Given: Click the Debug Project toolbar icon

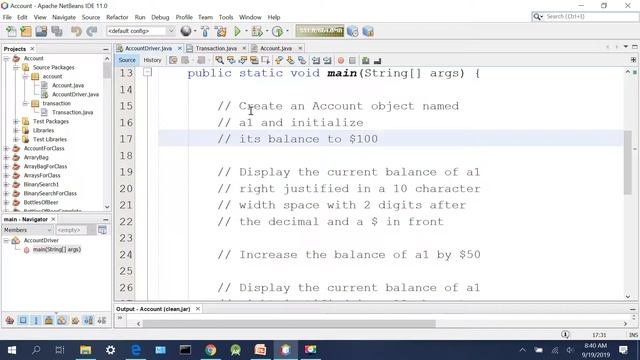Looking at the screenshot, I should [257, 31].
